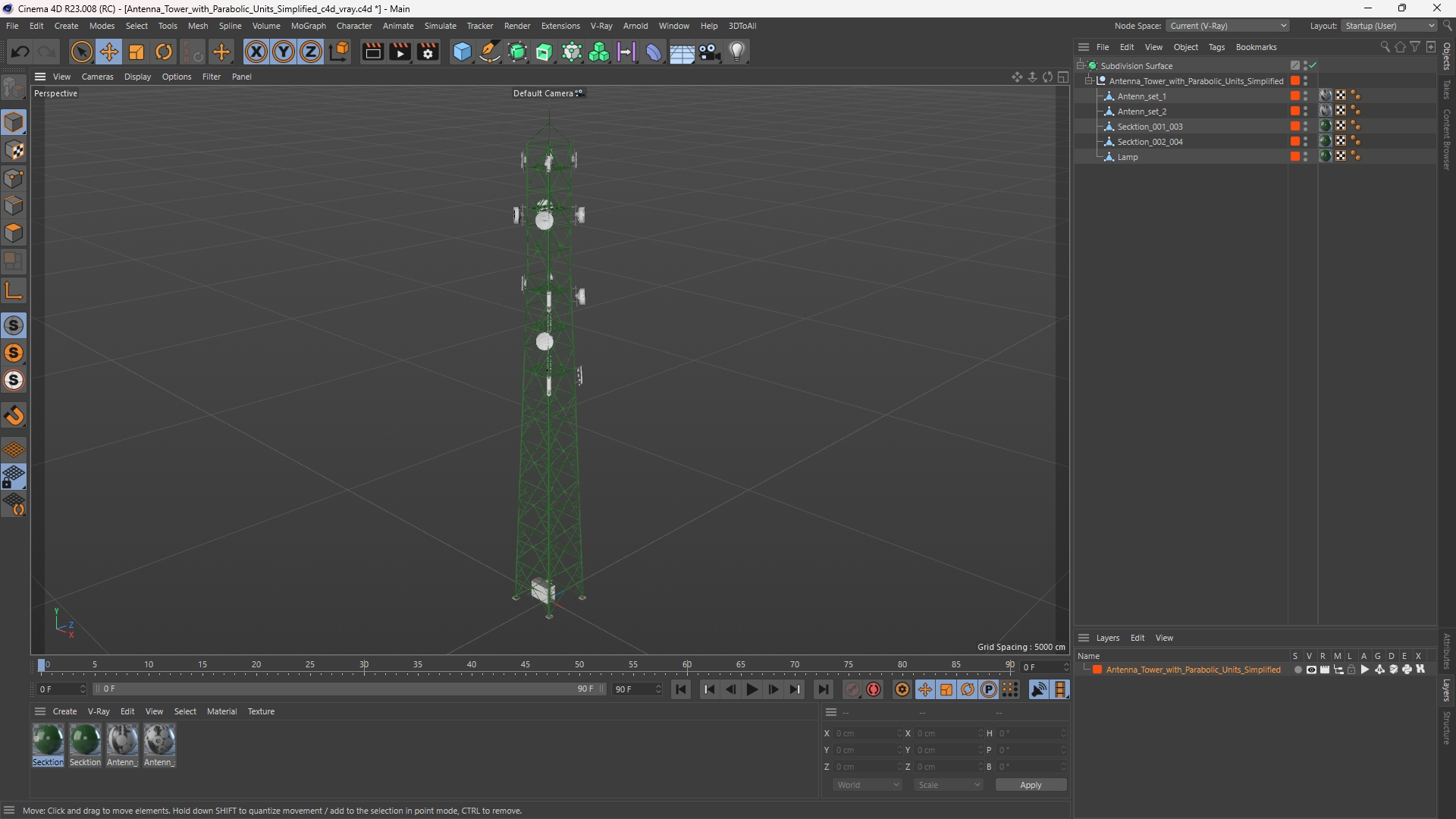
Task: Toggle X axis lock
Action: [256, 52]
